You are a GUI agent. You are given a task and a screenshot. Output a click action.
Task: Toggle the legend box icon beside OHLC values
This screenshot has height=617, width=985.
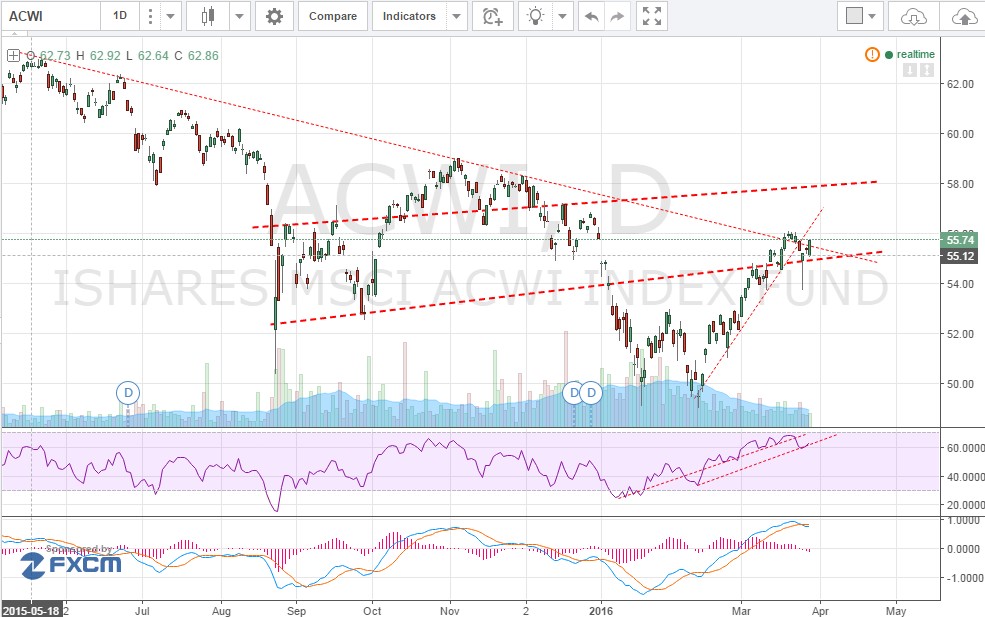tap(13, 55)
